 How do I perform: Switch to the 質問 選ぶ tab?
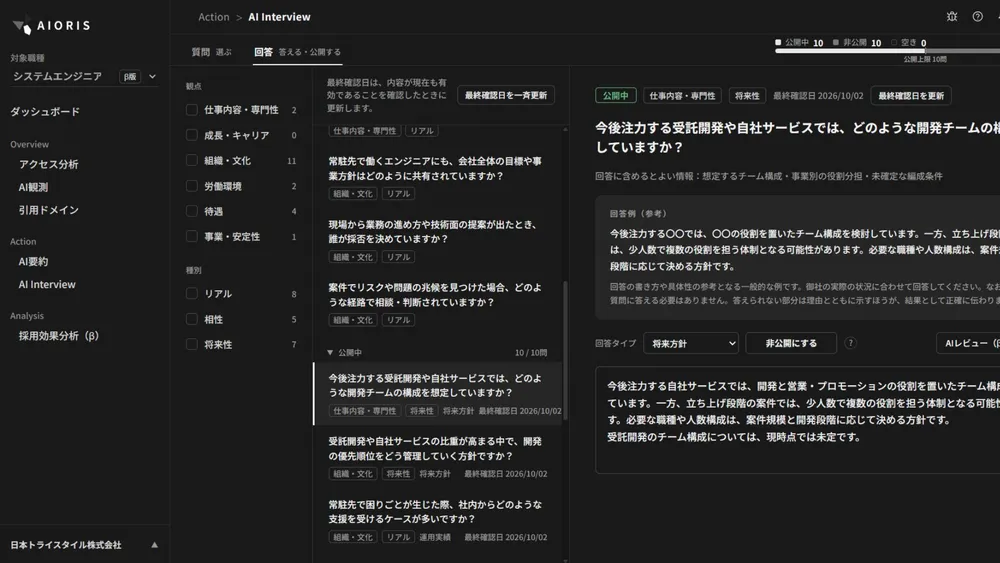(211, 52)
